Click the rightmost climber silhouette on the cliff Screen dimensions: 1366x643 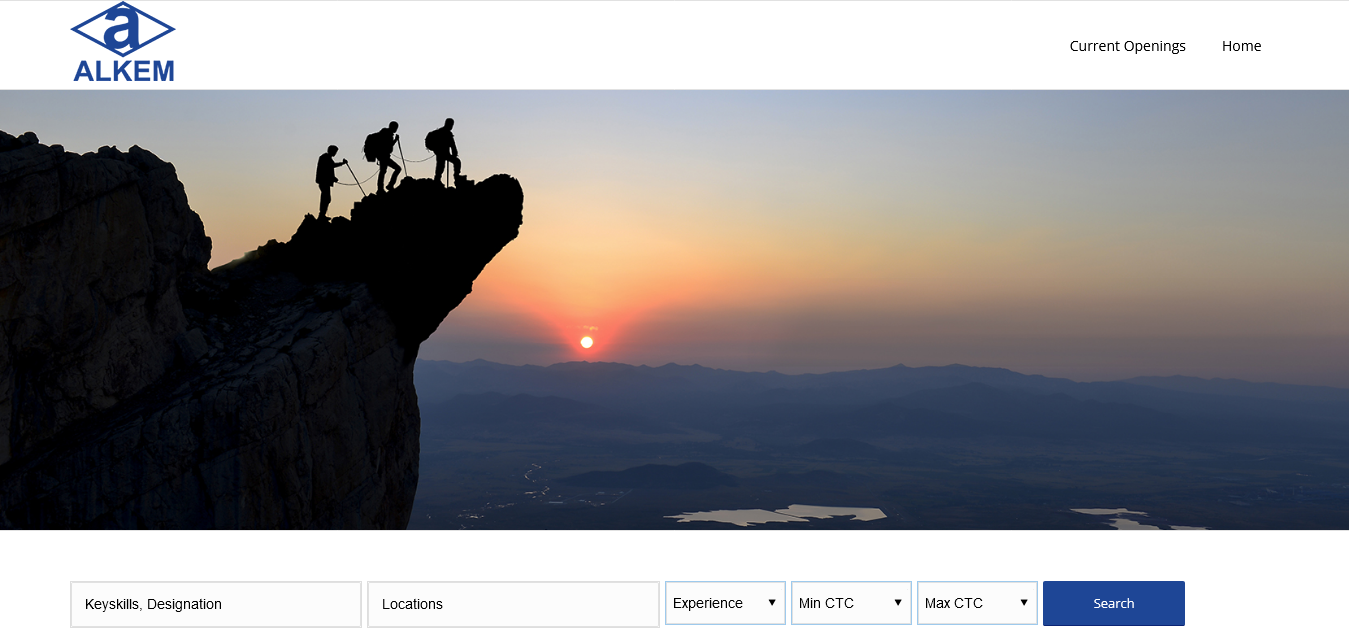pyautogui.click(x=444, y=150)
